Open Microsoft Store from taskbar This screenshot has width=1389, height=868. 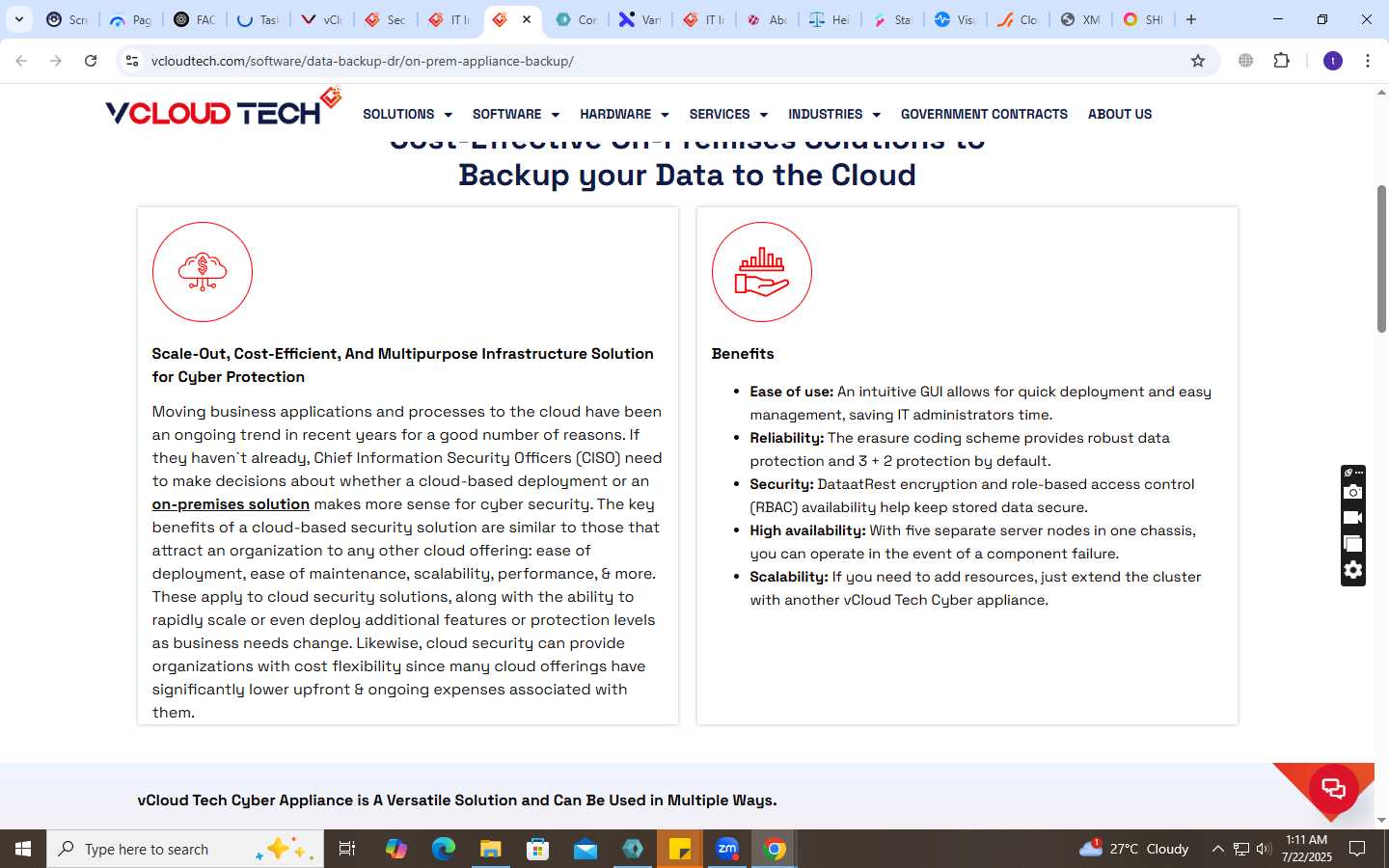[537, 849]
